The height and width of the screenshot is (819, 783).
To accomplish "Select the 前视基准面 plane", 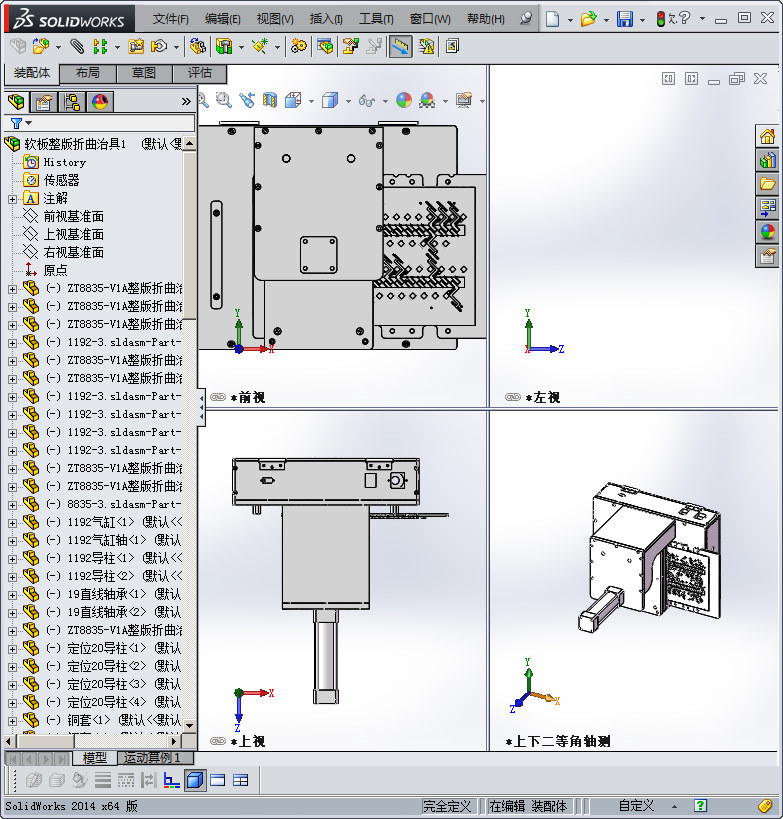I will click(x=73, y=216).
